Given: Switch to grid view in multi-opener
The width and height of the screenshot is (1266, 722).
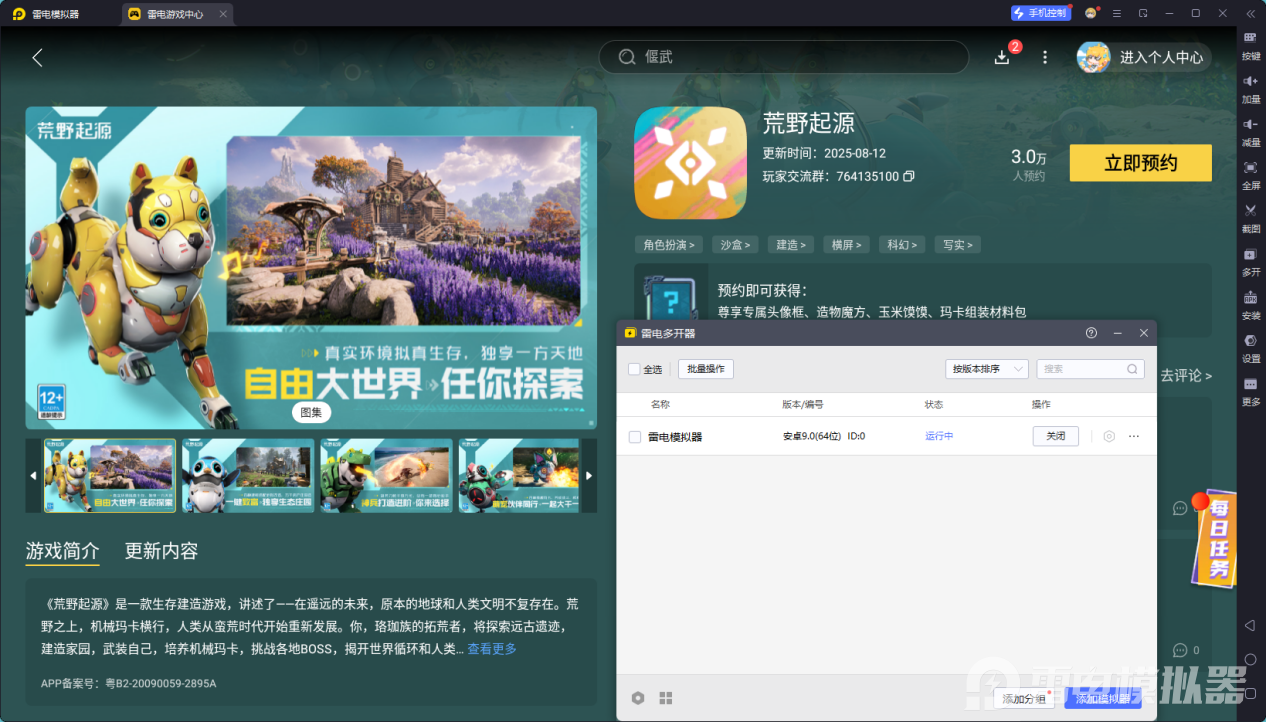Looking at the screenshot, I should point(666,698).
